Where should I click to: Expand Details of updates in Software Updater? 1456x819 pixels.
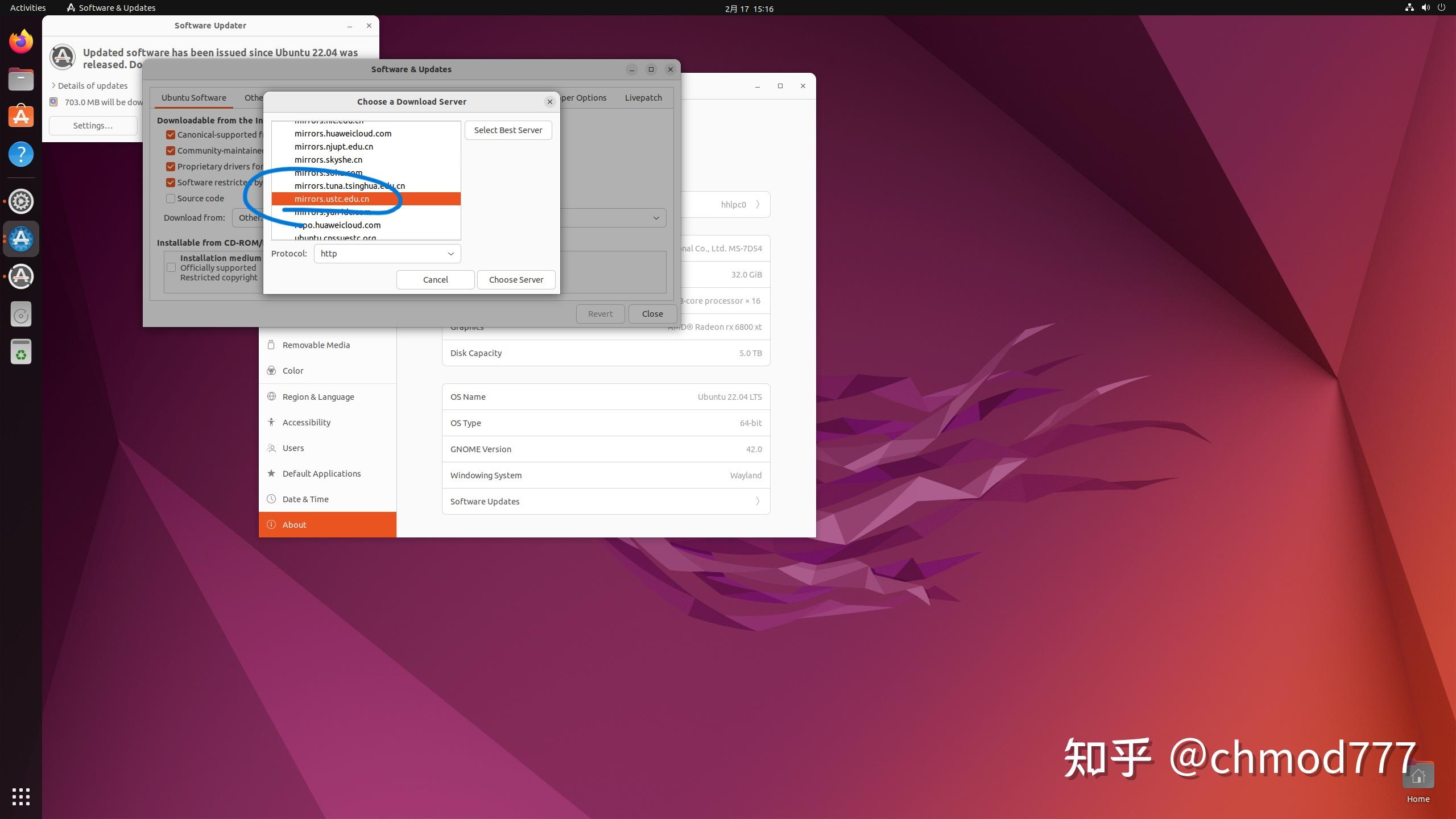coord(93,85)
